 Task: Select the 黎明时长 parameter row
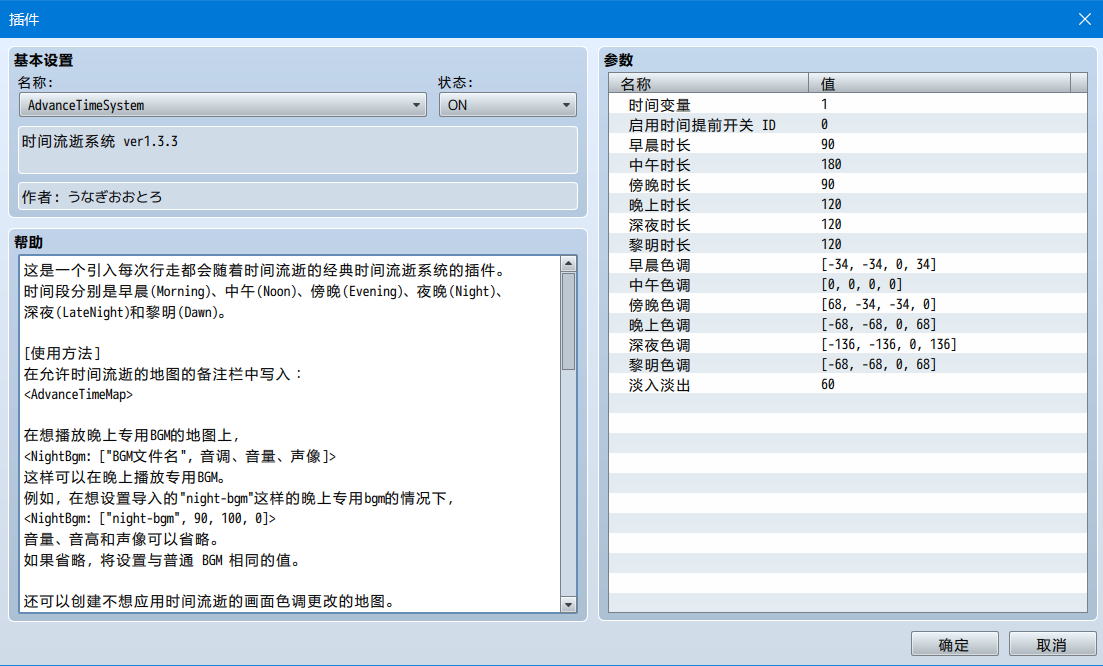[848, 245]
